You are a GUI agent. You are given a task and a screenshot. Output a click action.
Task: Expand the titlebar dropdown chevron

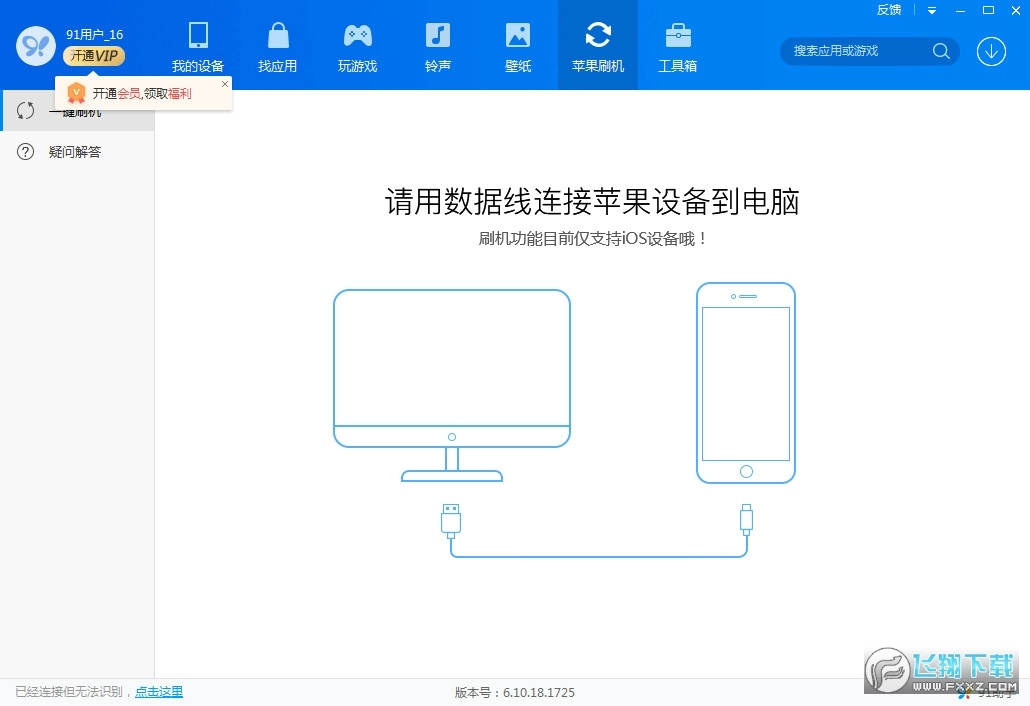(x=932, y=10)
